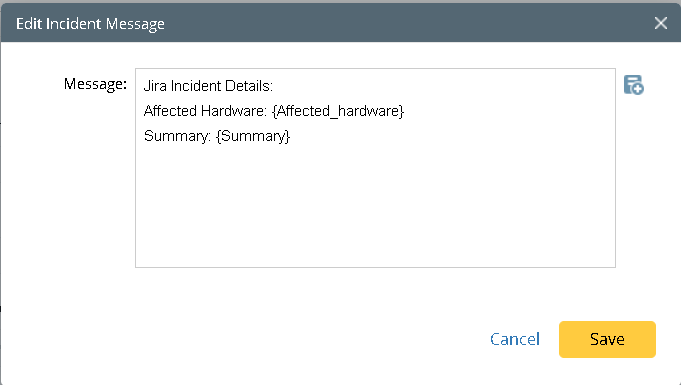Save the incident message
The image size is (681, 385).
pyautogui.click(x=607, y=339)
